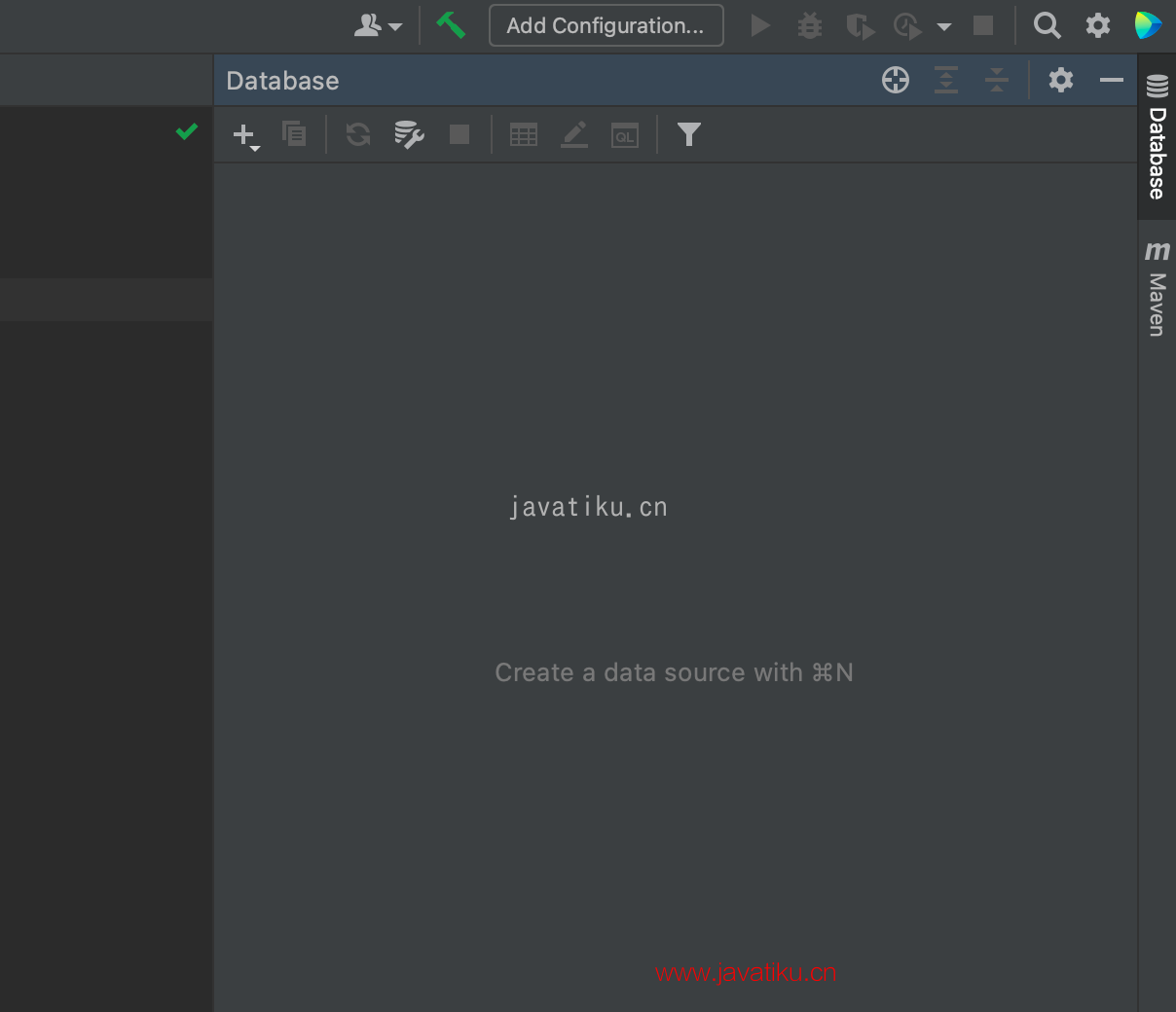Toggle the Database panel filter funnel
Viewport: 1176px width, 1012px height.
click(x=689, y=134)
